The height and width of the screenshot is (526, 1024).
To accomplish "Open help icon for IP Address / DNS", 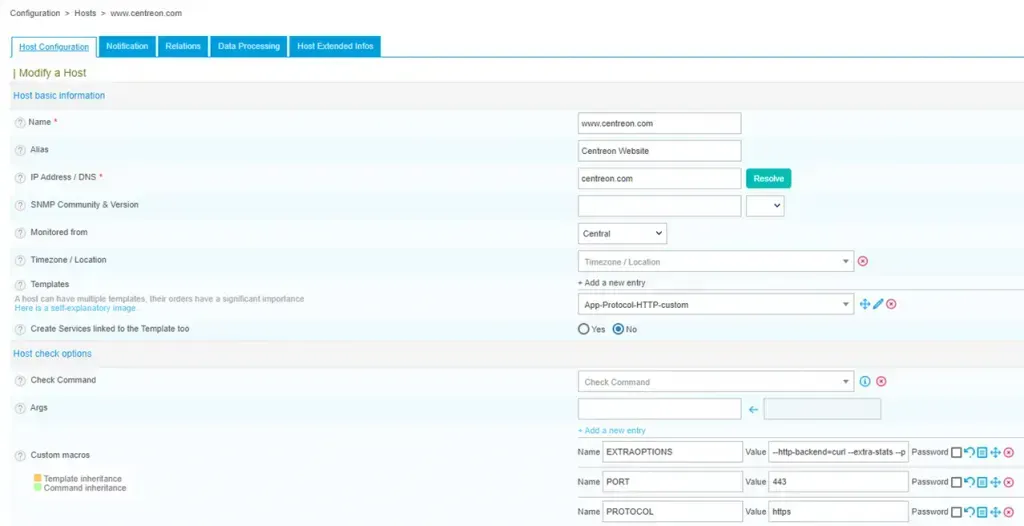I will (20, 178).
